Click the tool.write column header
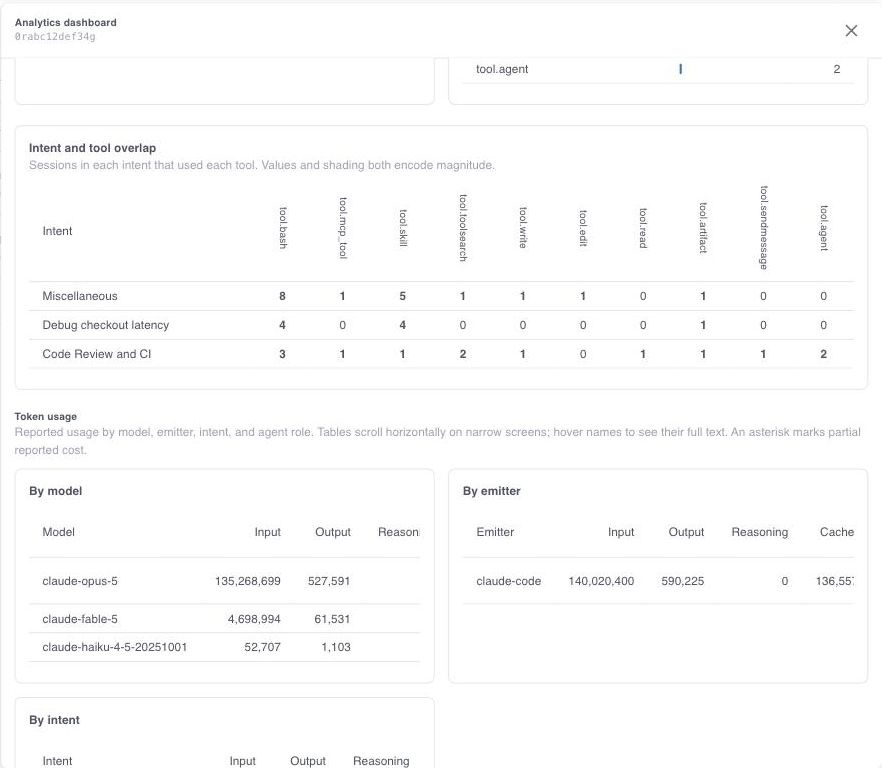 (x=523, y=228)
